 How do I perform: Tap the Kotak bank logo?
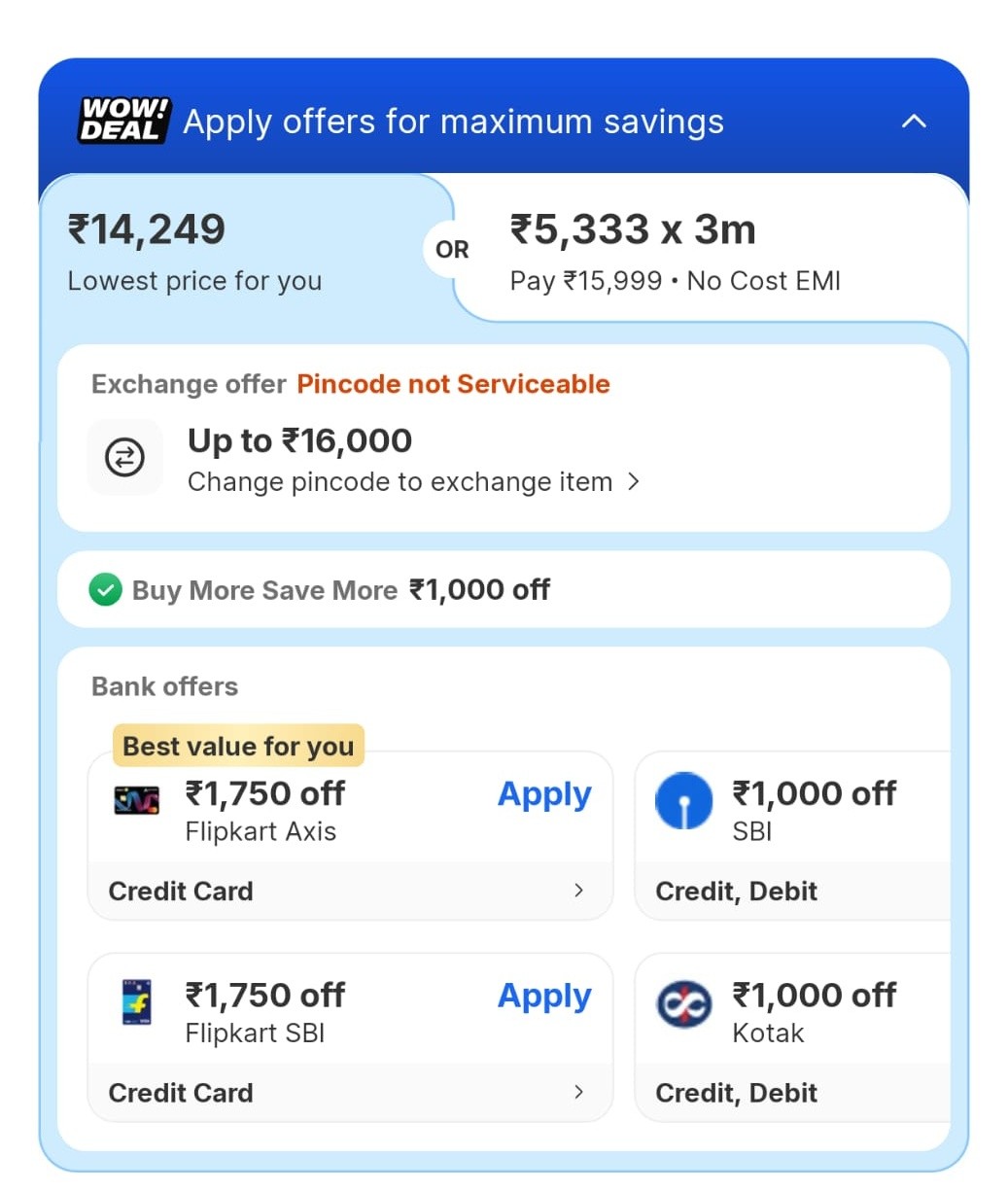pos(683,1003)
